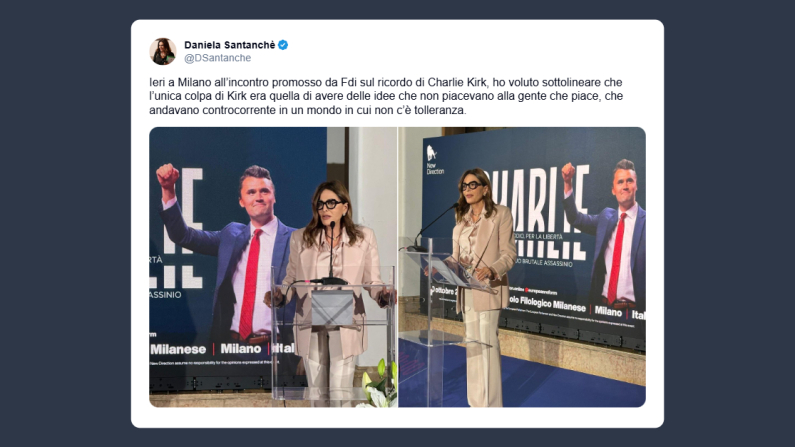Click the red tie on the left poster
The height and width of the screenshot is (447, 795).
250,284
